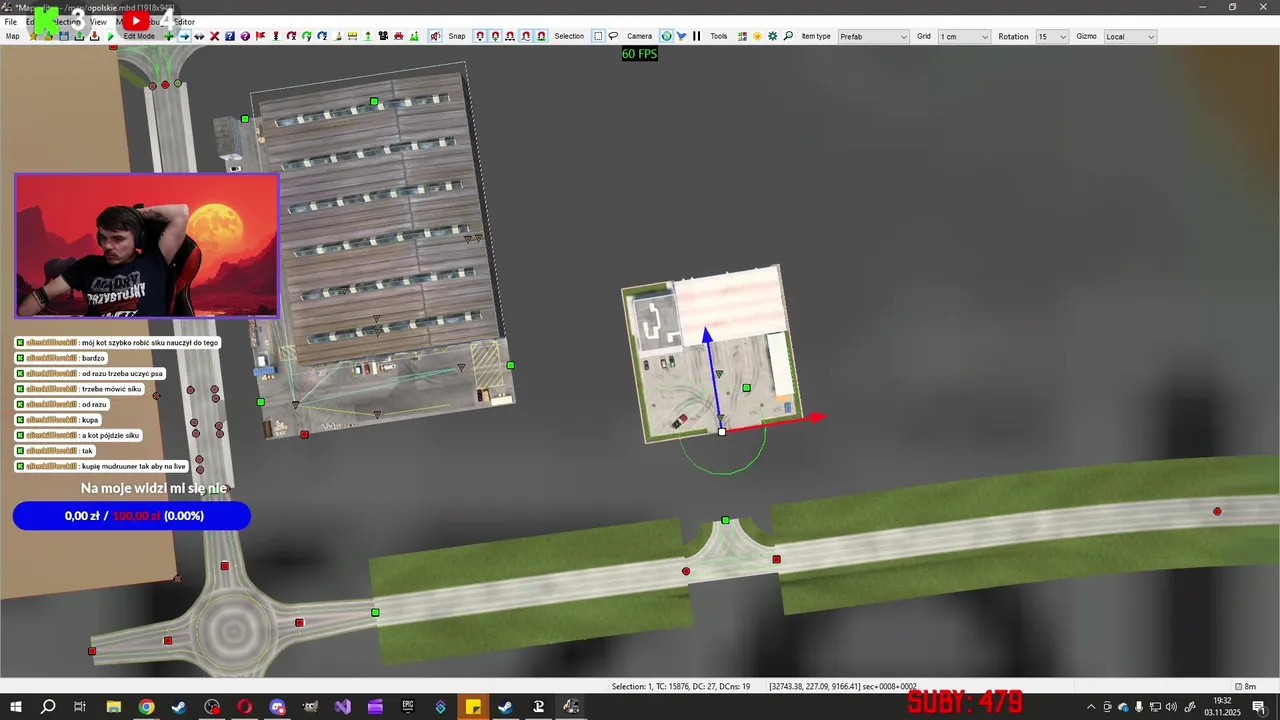Click the Selection info status bar text
The width and height of the screenshot is (1280, 720).
pyautogui.click(x=681, y=686)
